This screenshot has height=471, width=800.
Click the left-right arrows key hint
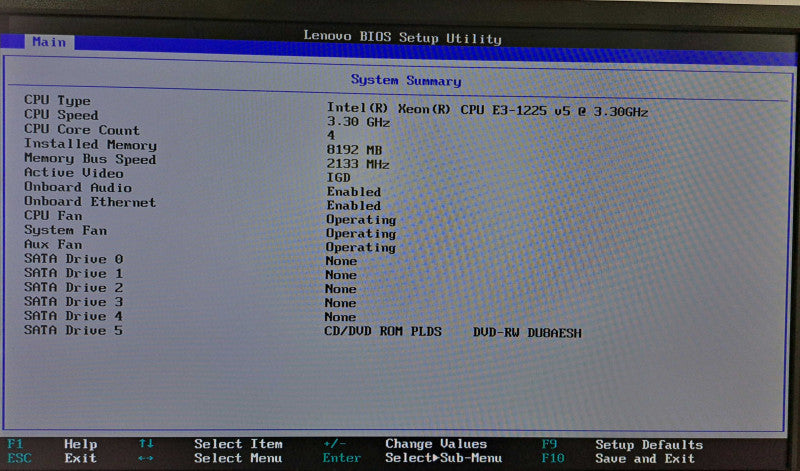[x=146, y=458]
